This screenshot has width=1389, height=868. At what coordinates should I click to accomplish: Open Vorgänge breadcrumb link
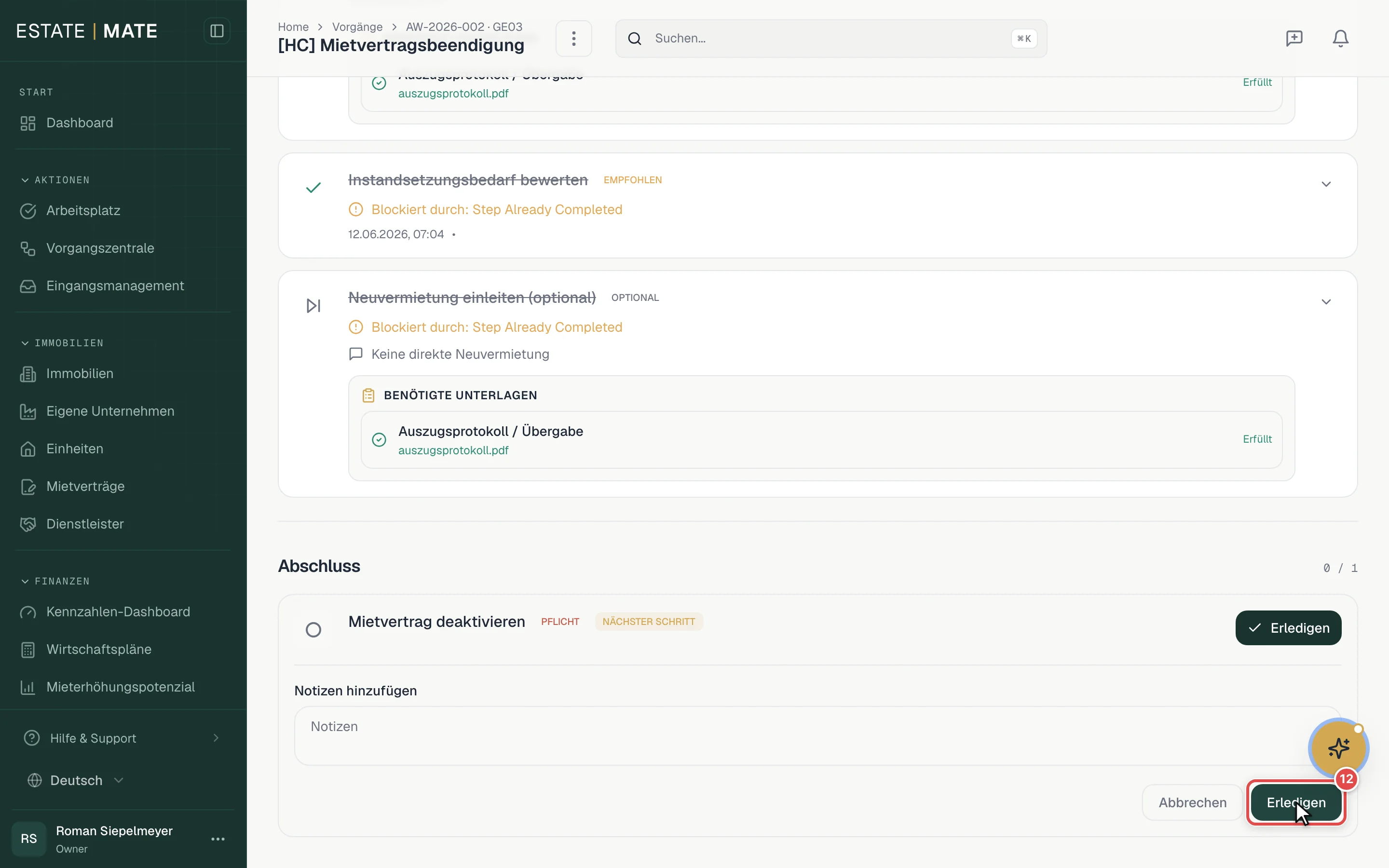coord(357,27)
